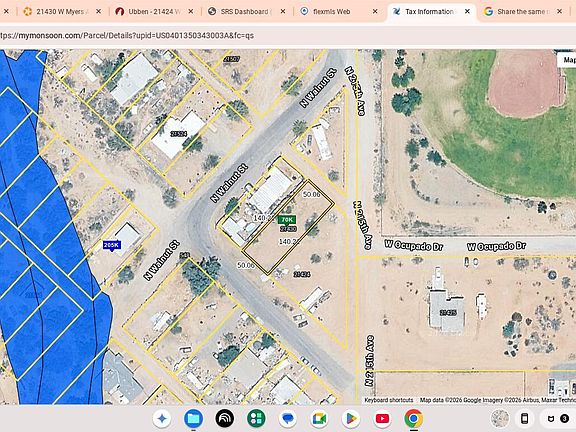Click the Chrome icon in shelf
This screenshot has height=432, width=576.
click(414, 418)
